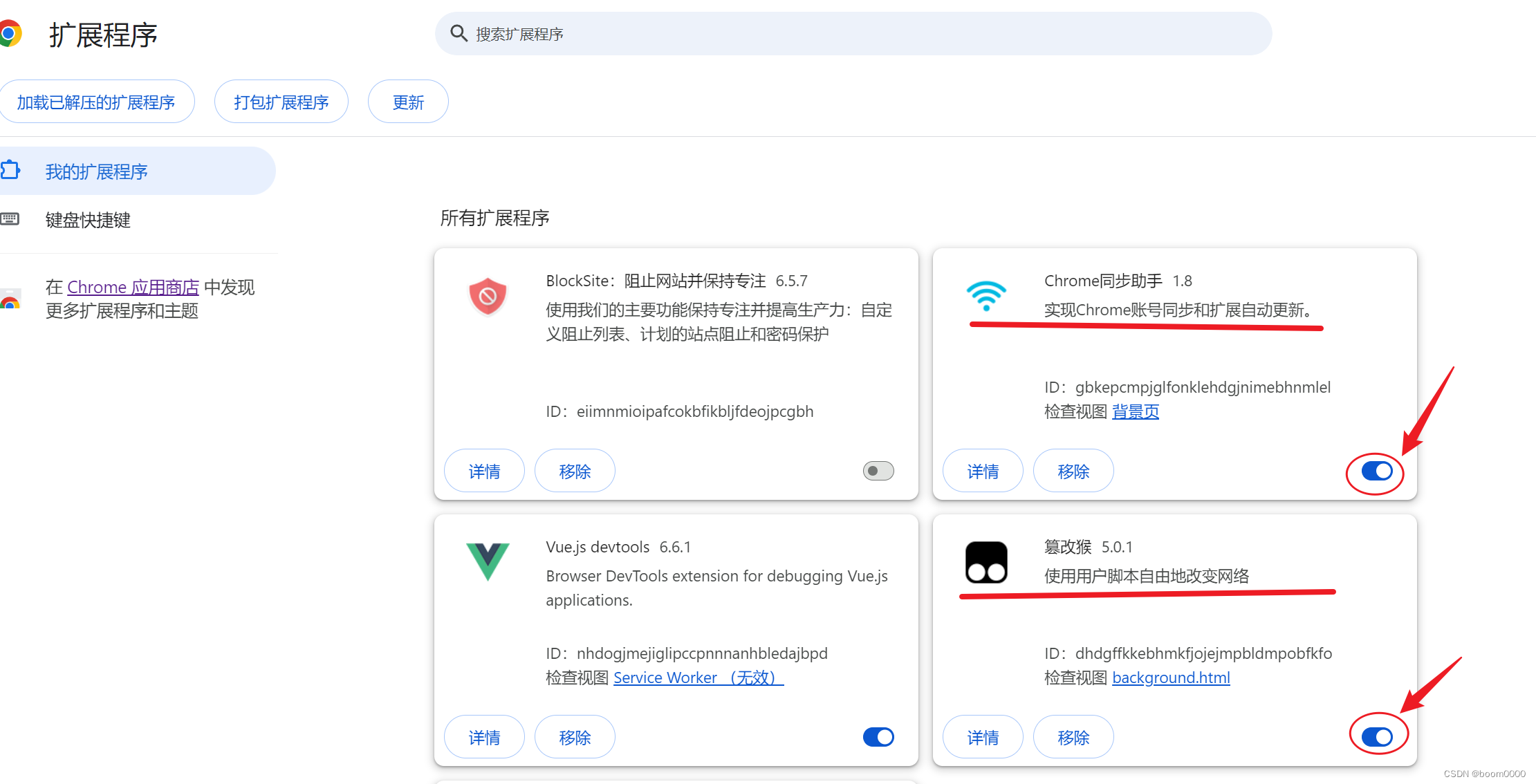Click the puzzle icon beside 我的扩展程序

[10, 170]
